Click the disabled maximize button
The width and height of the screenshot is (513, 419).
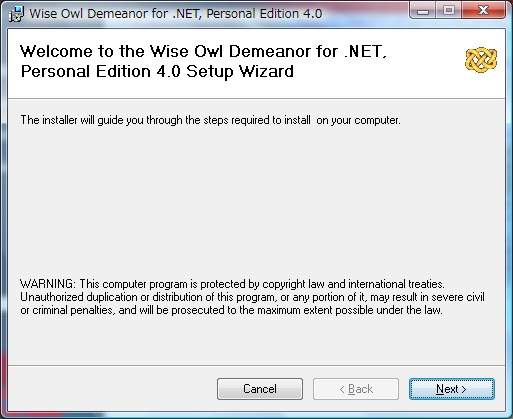pos(449,11)
